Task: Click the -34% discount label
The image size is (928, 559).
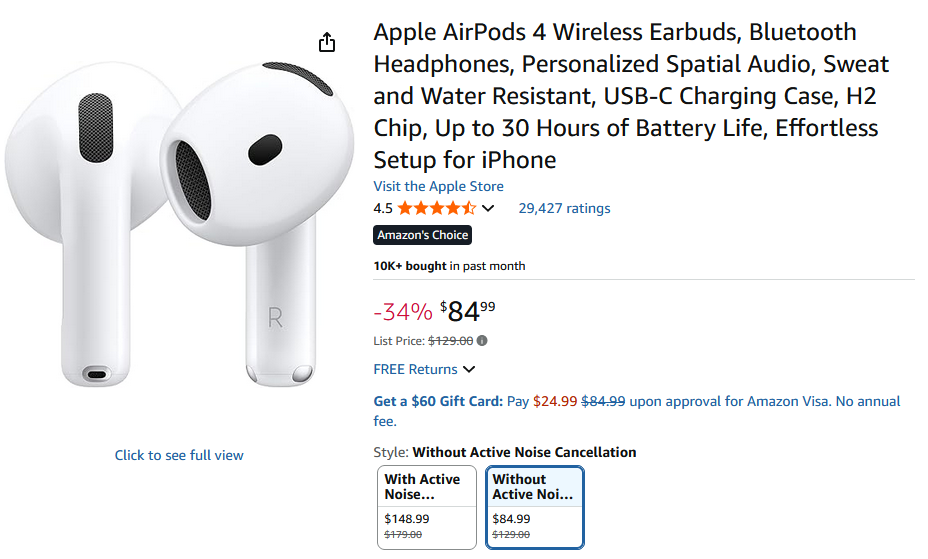Action: (403, 312)
